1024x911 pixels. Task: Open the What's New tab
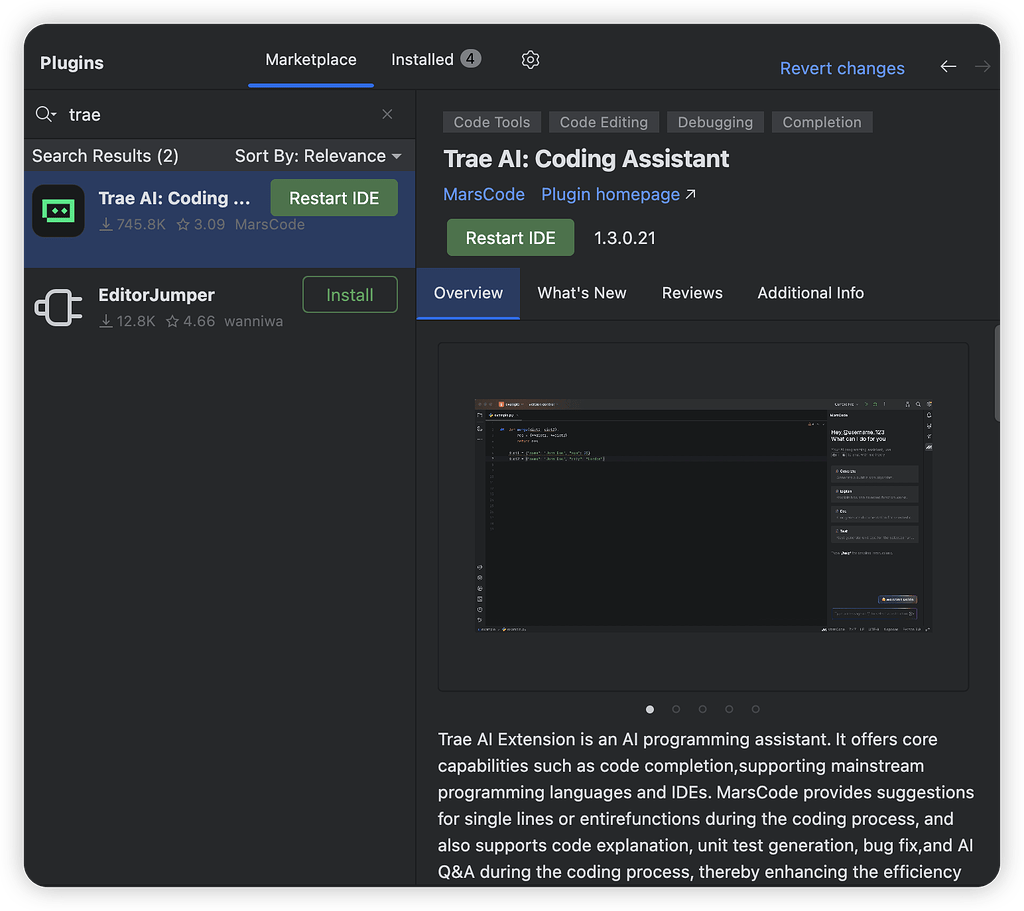[x=582, y=293]
